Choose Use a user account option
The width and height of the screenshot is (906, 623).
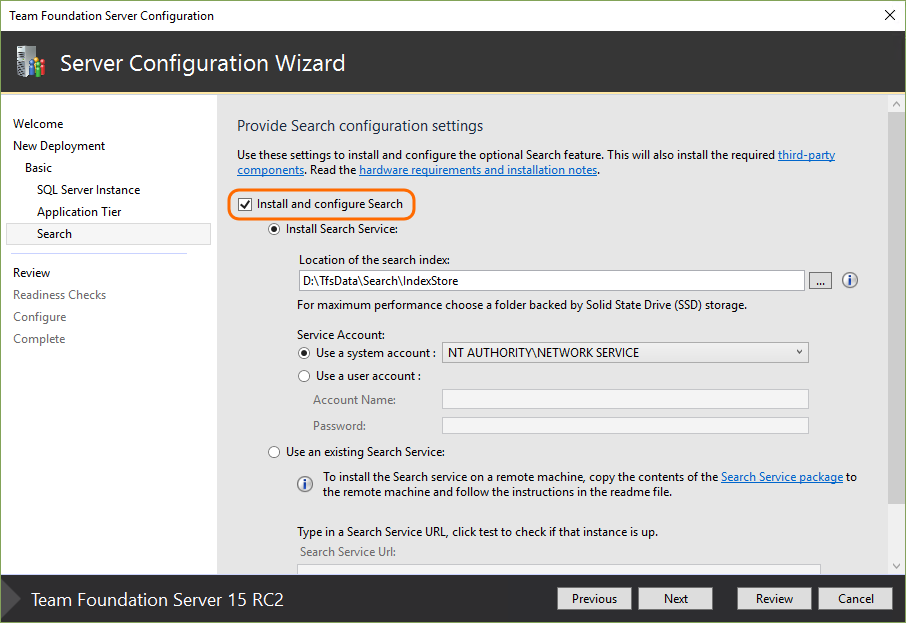click(x=305, y=376)
